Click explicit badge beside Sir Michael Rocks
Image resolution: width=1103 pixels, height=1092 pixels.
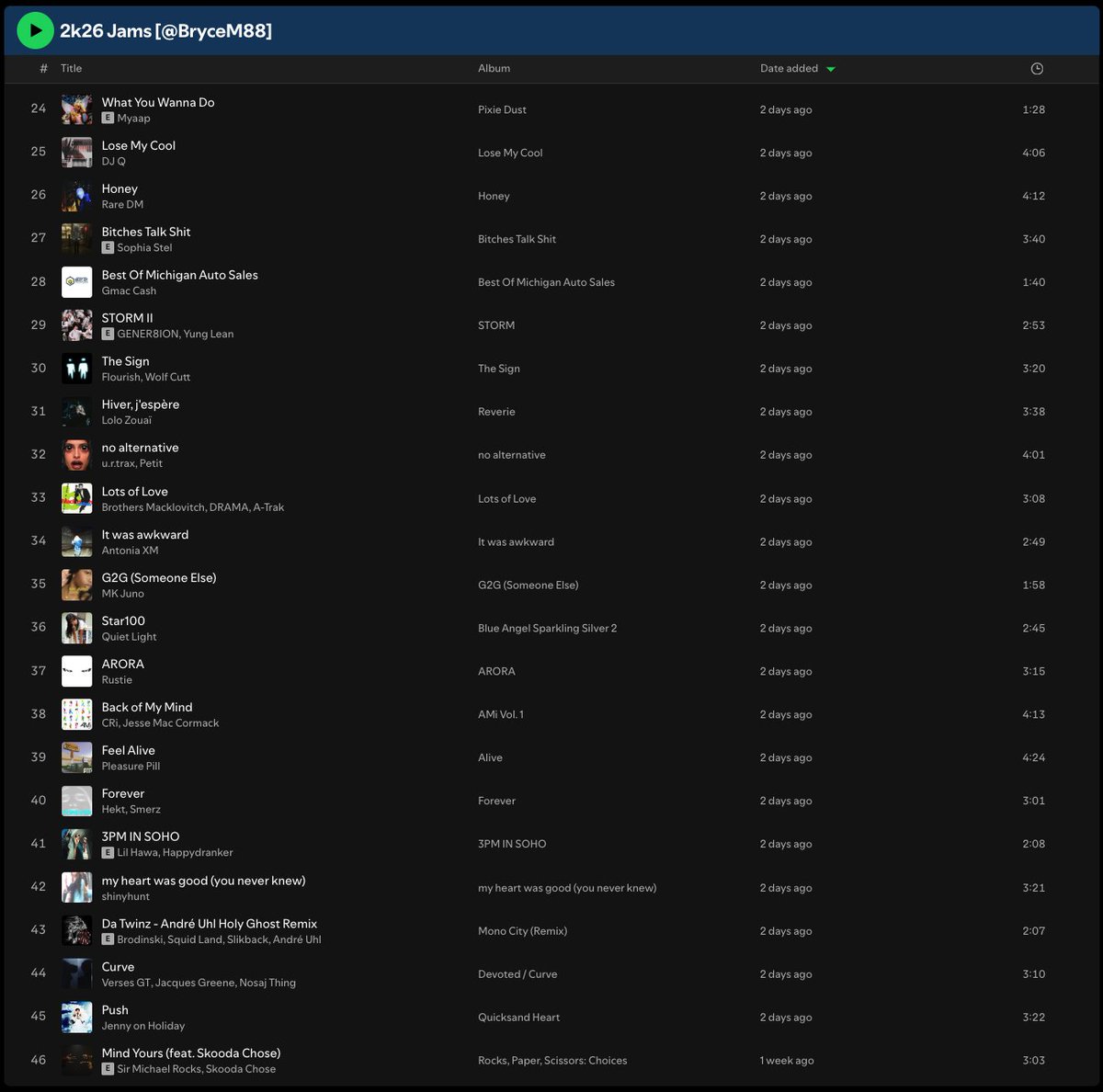pyautogui.click(x=108, y=1069)
